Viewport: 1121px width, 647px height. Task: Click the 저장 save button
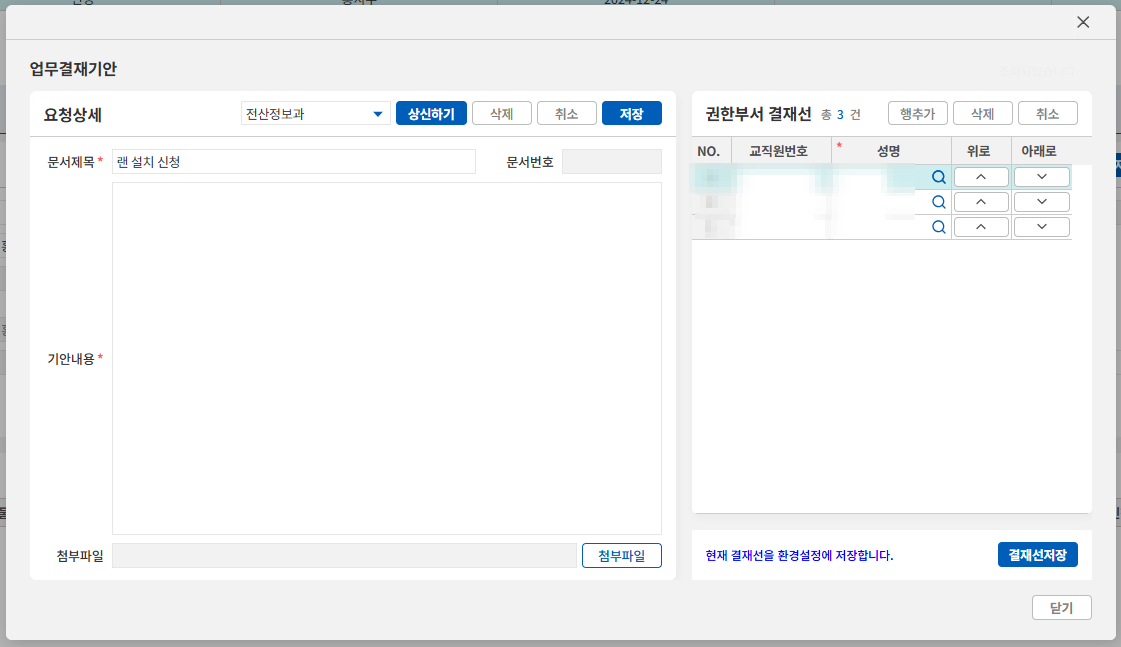click(631, 114)
